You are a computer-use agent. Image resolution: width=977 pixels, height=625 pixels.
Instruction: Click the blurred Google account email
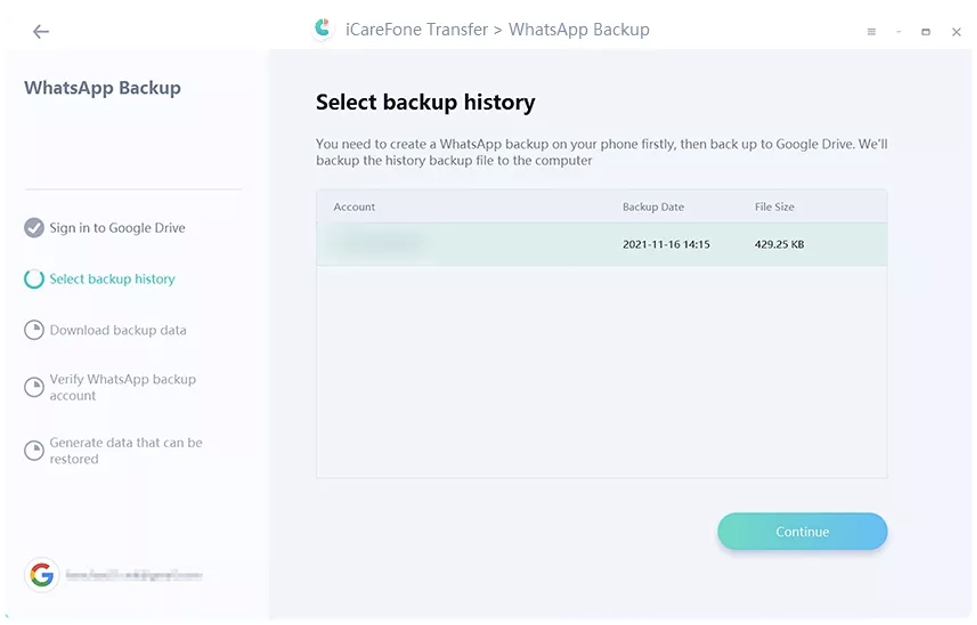[134, 575]
